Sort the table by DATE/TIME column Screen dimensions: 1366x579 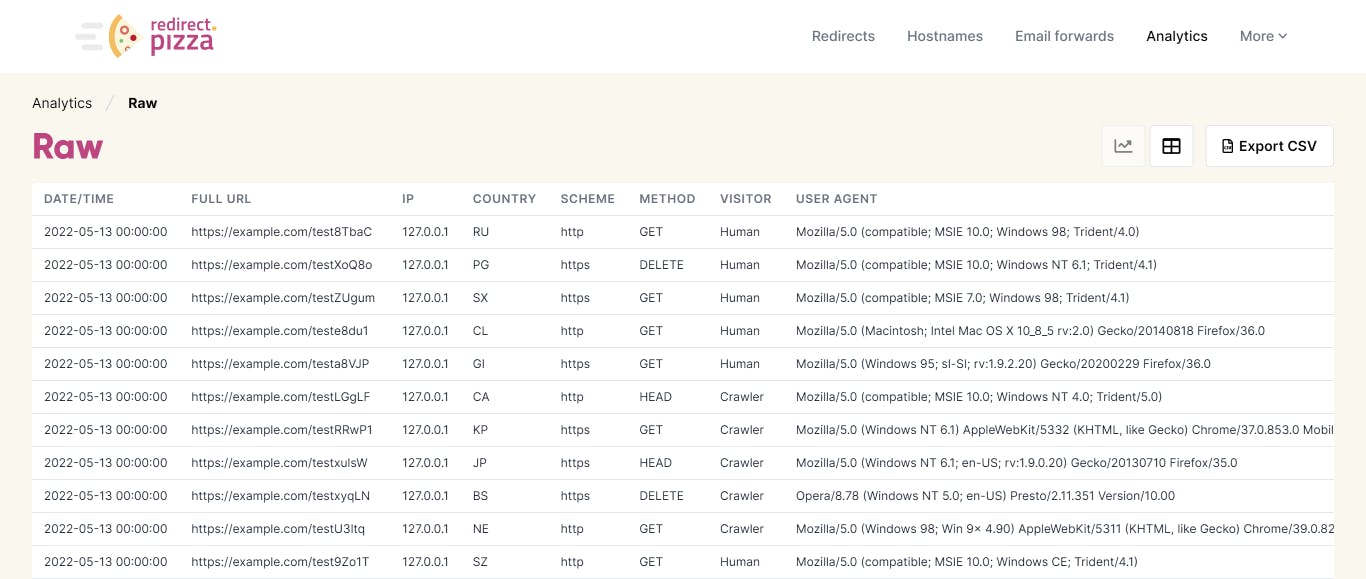point(79,198)
